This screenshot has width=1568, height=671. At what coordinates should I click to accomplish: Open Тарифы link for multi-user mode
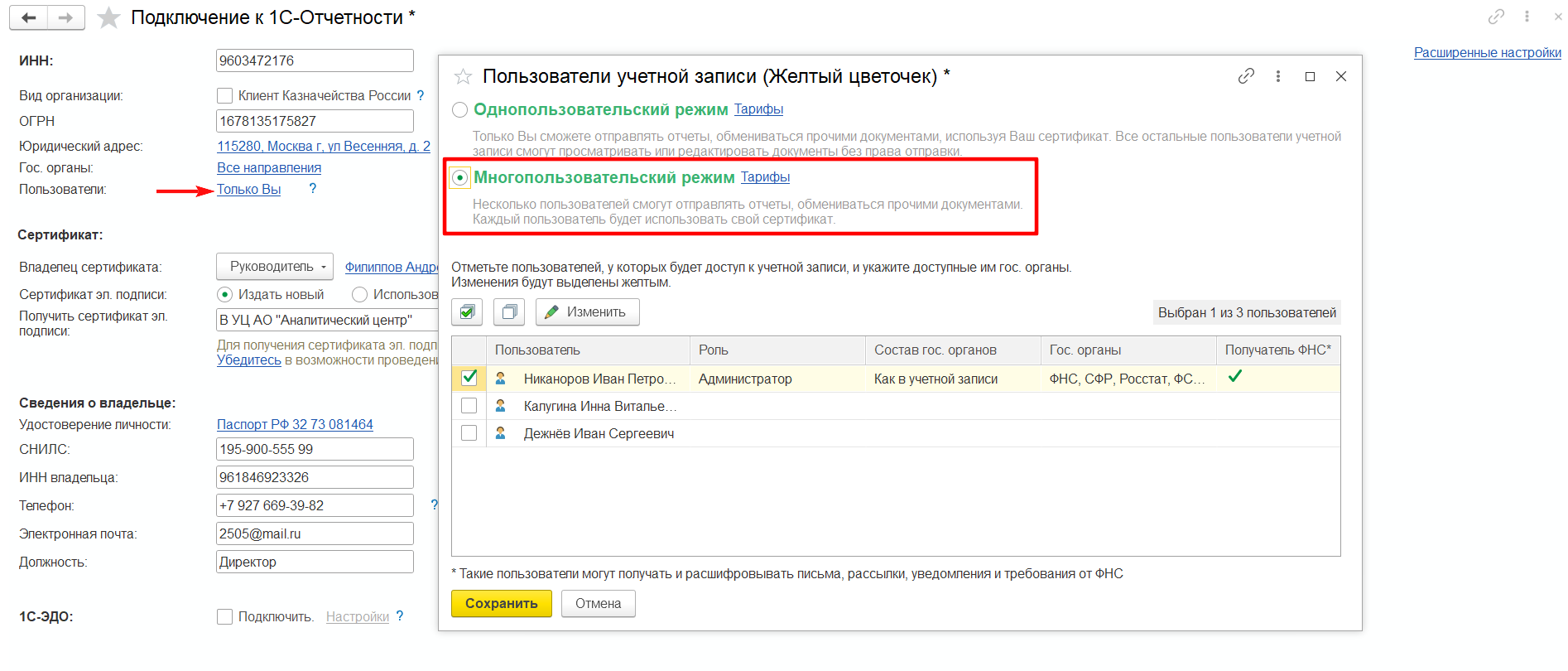[x=765, y=177]
